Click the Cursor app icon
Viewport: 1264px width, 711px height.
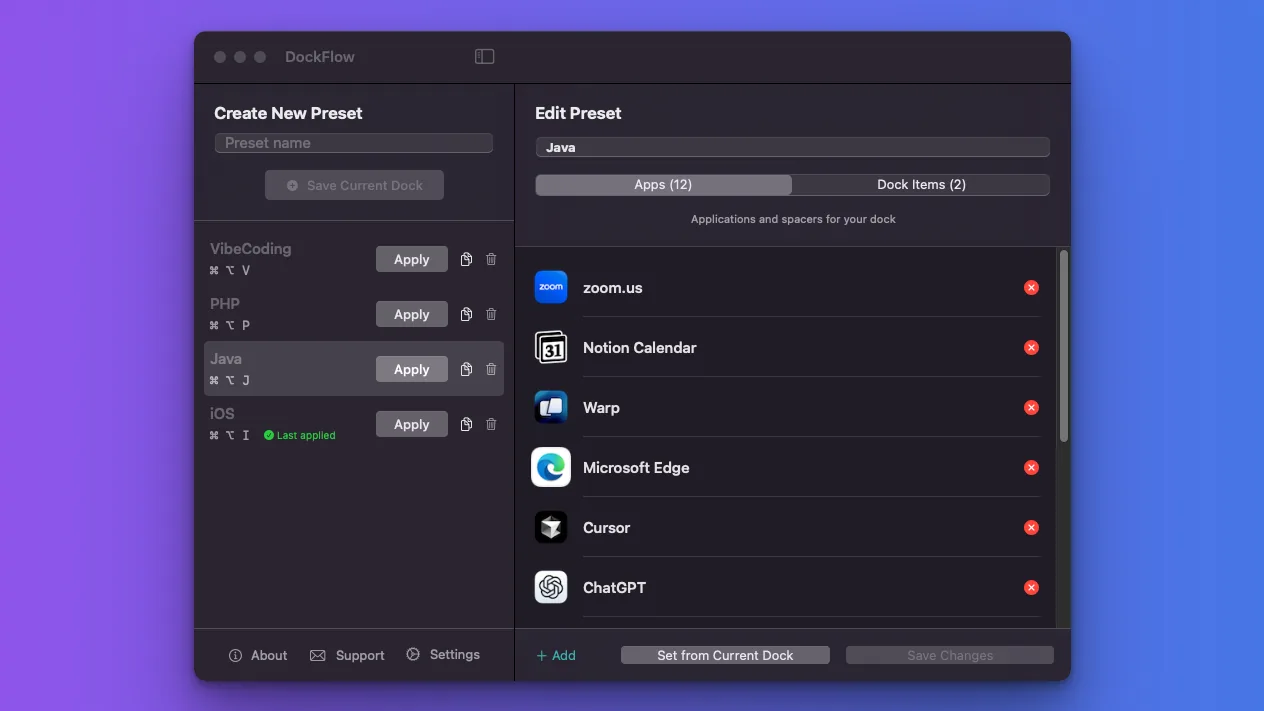point(551,527)
